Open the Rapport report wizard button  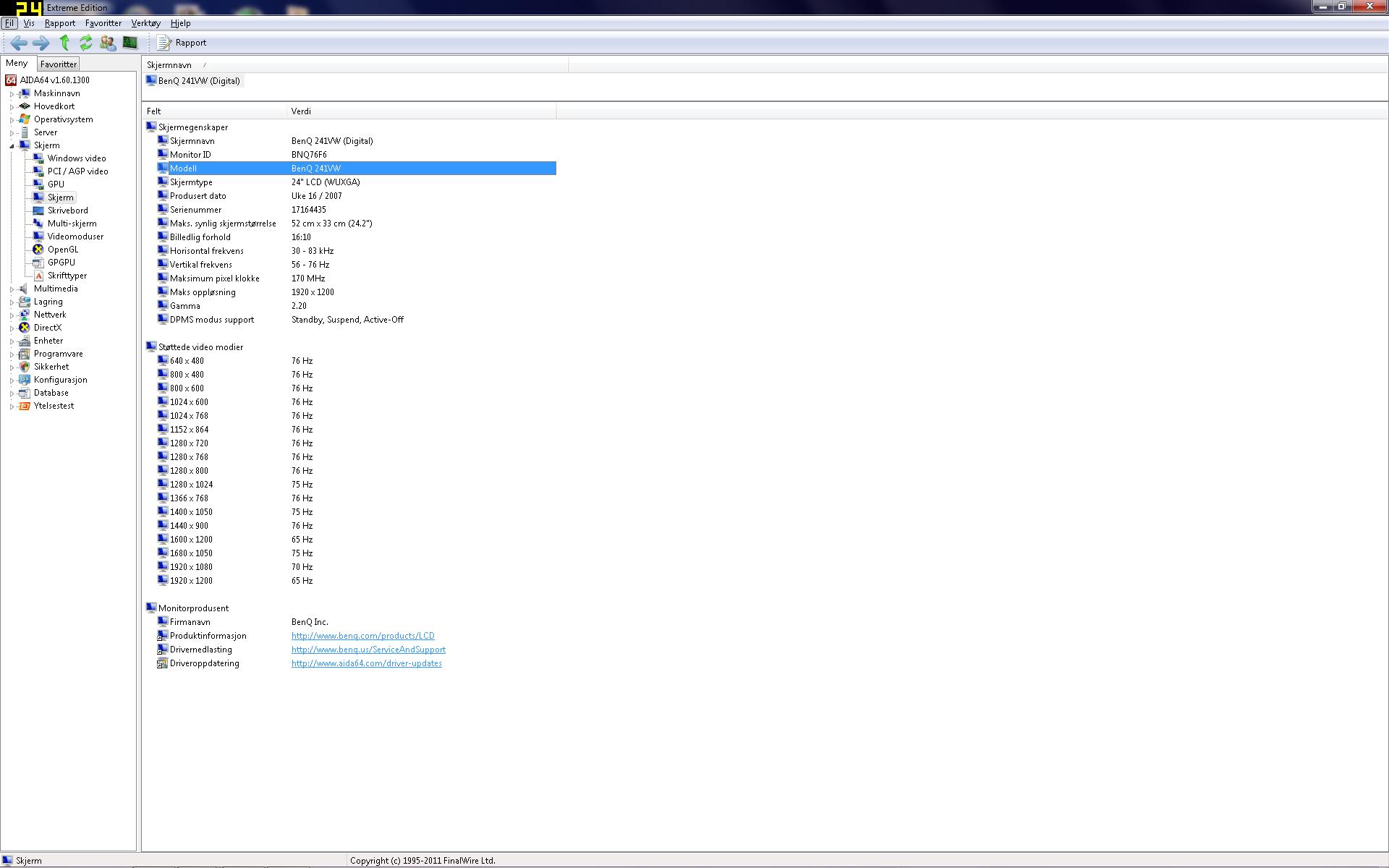182,43
